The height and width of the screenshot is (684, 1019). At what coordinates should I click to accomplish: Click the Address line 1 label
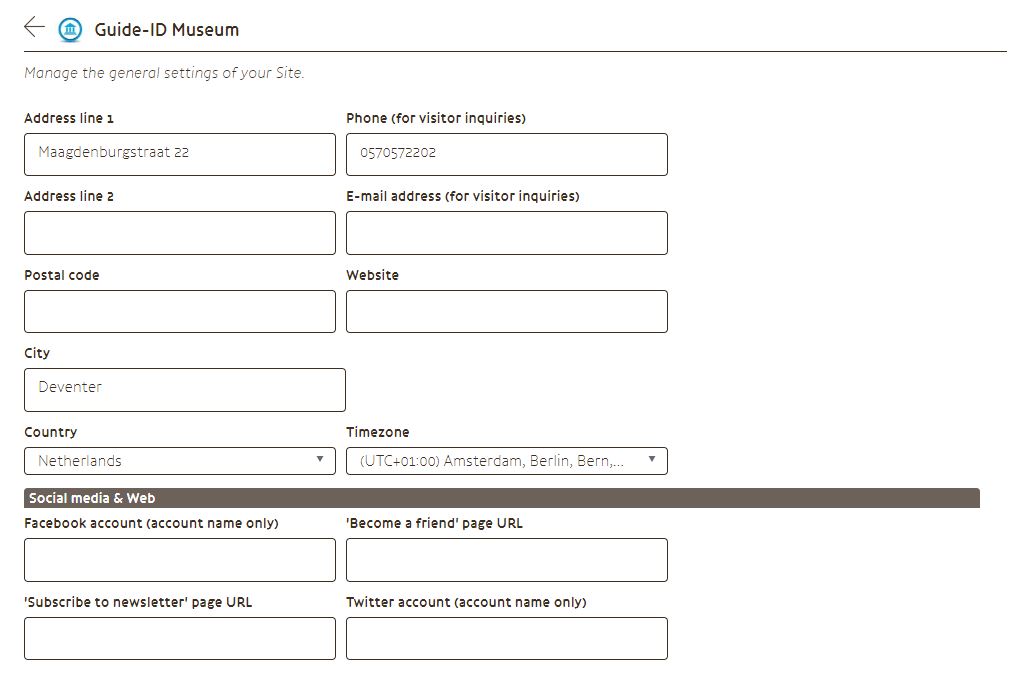(x=69, y=118)
